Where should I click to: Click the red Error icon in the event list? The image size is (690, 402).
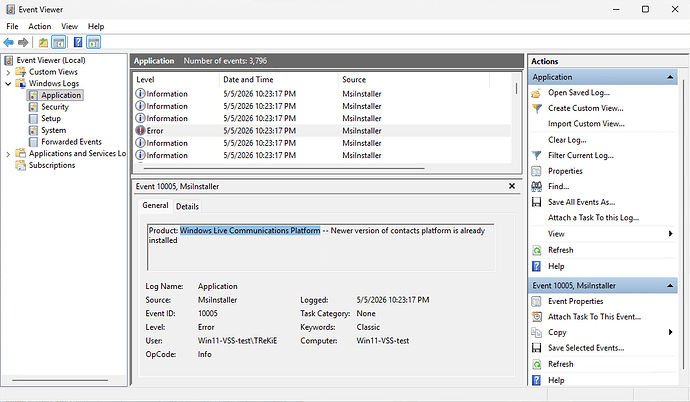pos(140,131)
